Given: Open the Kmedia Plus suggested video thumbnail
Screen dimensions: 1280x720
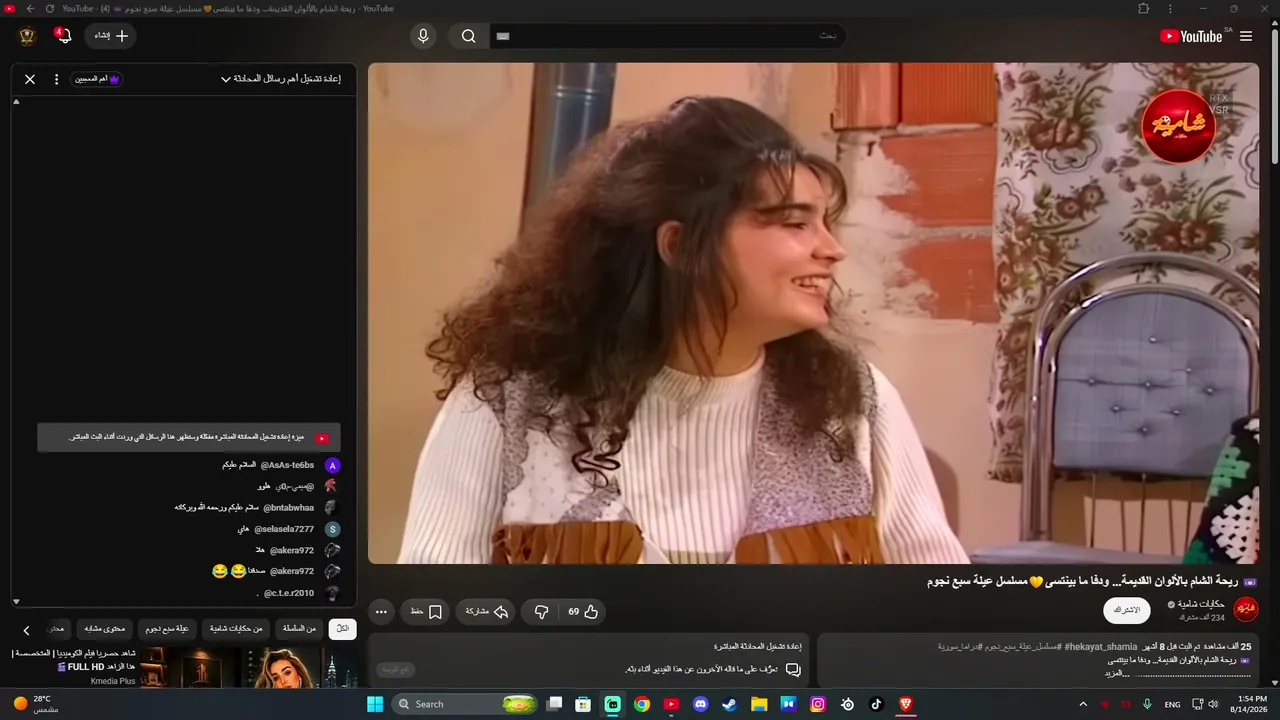Looking at the screenshot, I should 249,667.
